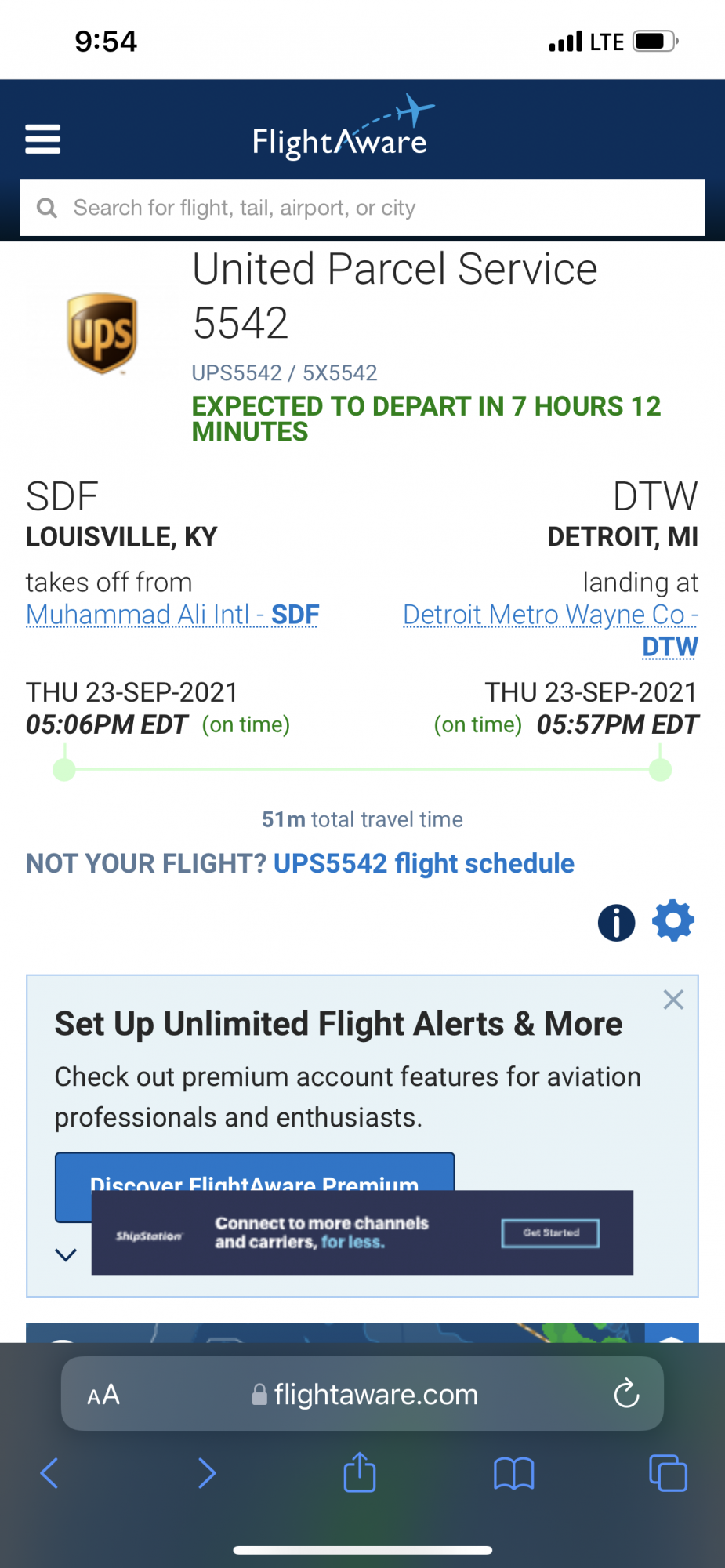The width and height of the screenshot is (725, 1568).
Task: Collapse the ad with down chevron
Action: point(66,1254)
